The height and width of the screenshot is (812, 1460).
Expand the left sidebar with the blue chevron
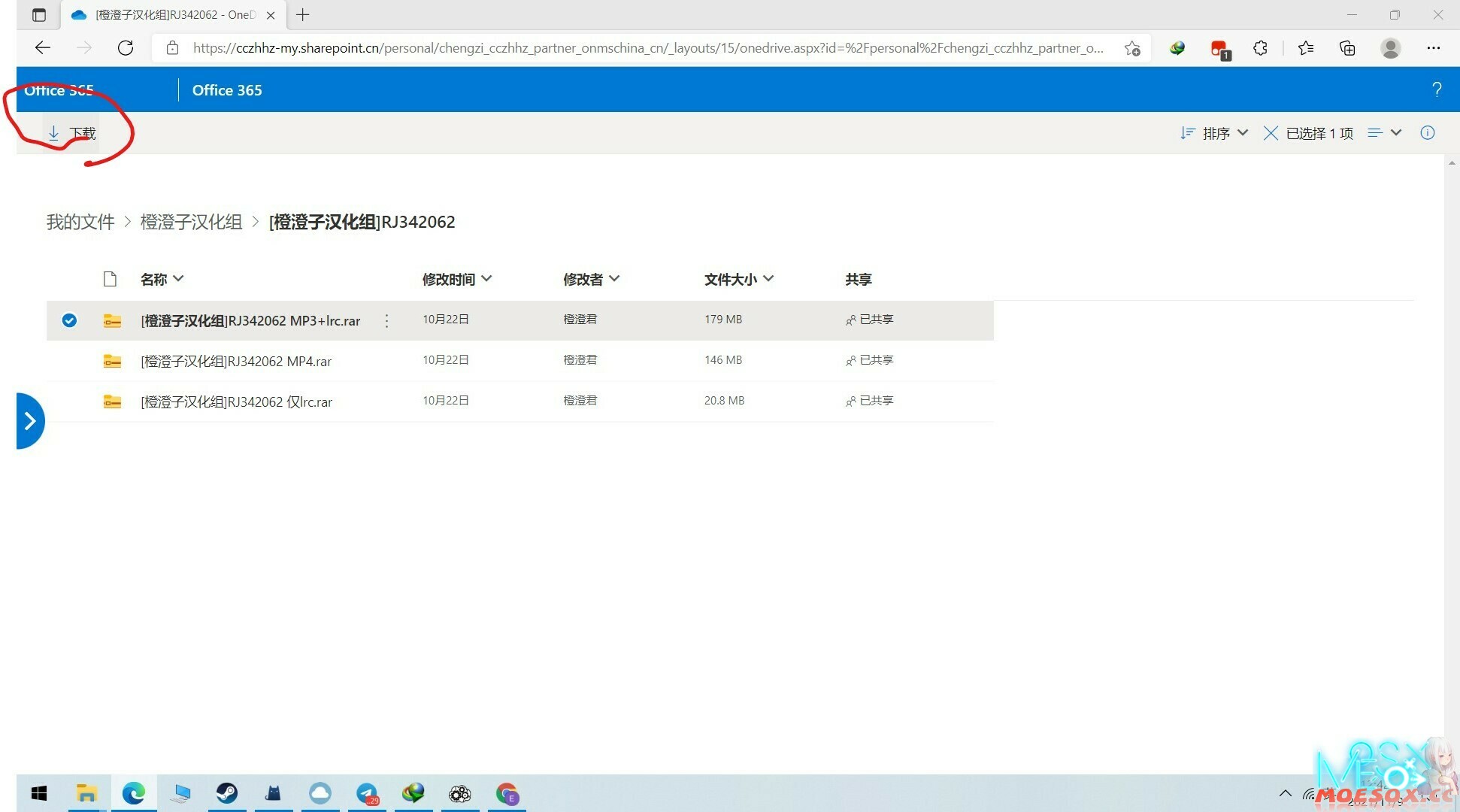pos(30,420)
